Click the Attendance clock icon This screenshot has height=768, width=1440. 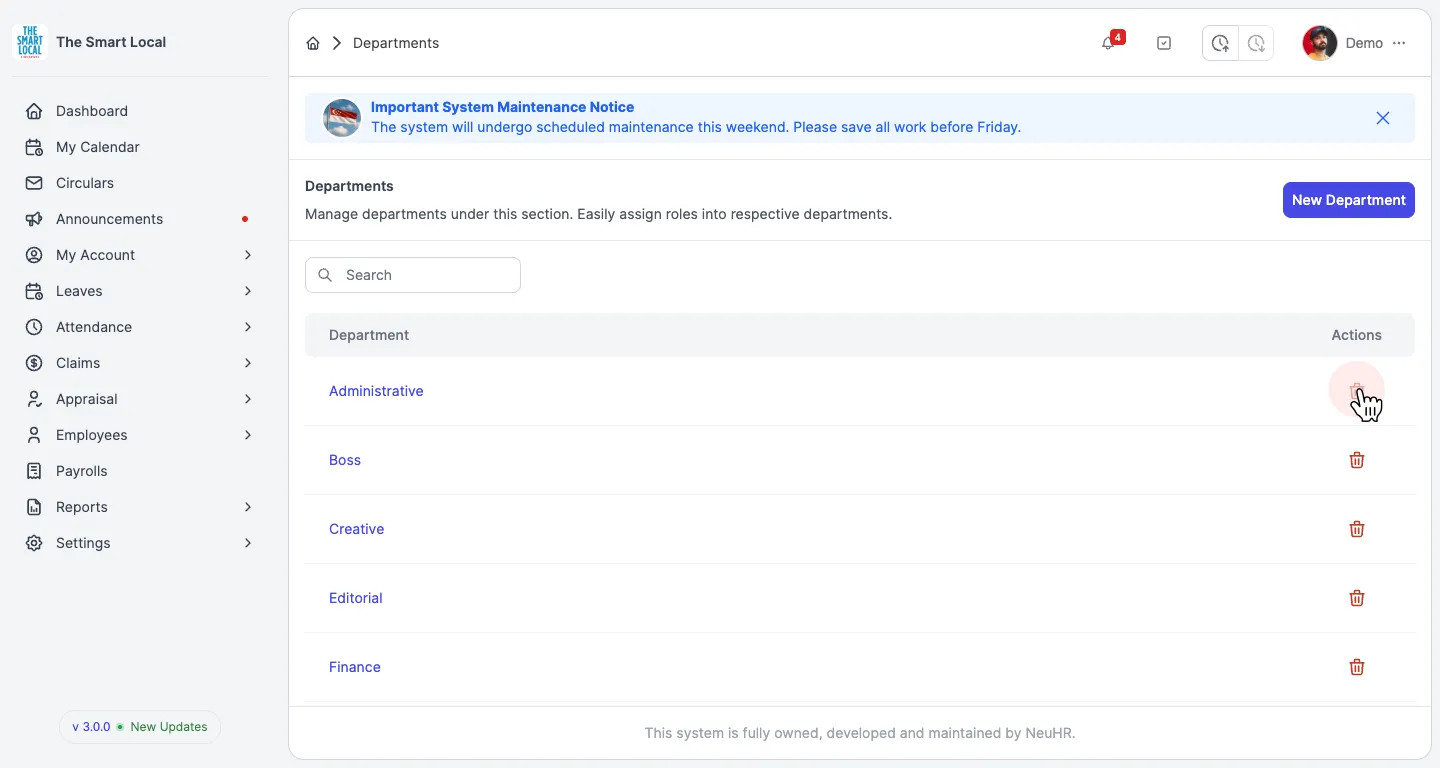pos(34,327)
